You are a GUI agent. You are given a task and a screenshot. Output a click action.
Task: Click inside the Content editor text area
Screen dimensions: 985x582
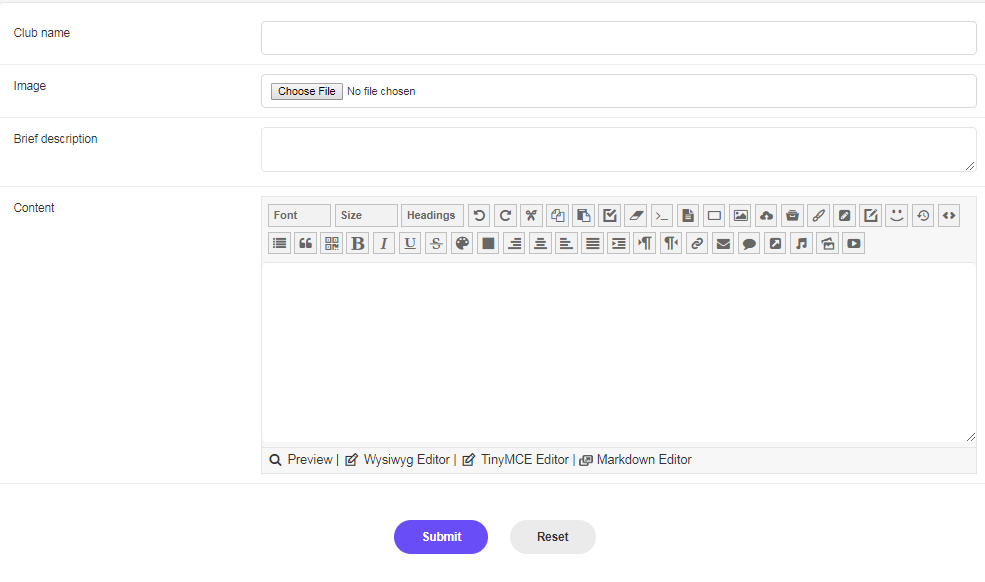[619, 353]
